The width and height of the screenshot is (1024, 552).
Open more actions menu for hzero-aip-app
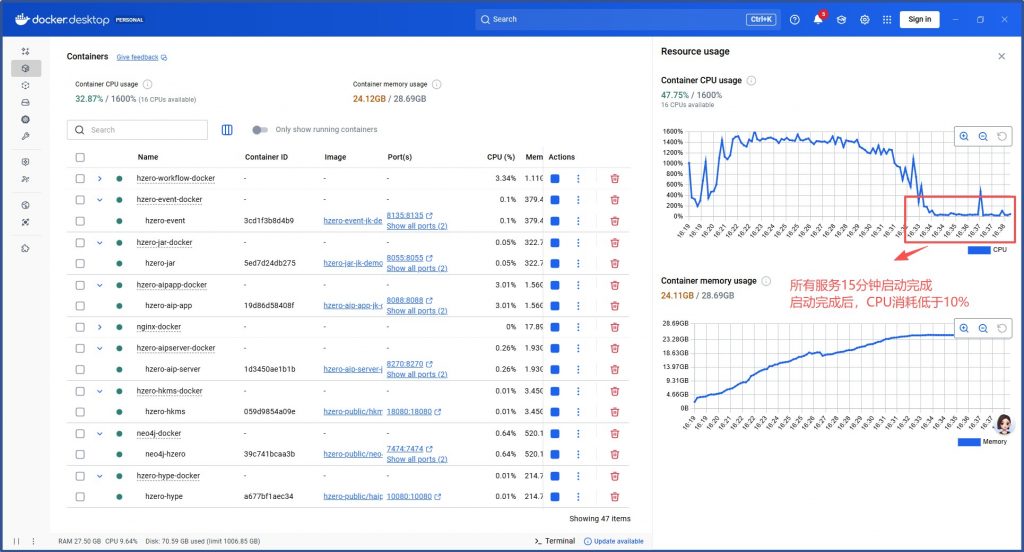click(x=578, y=306)
